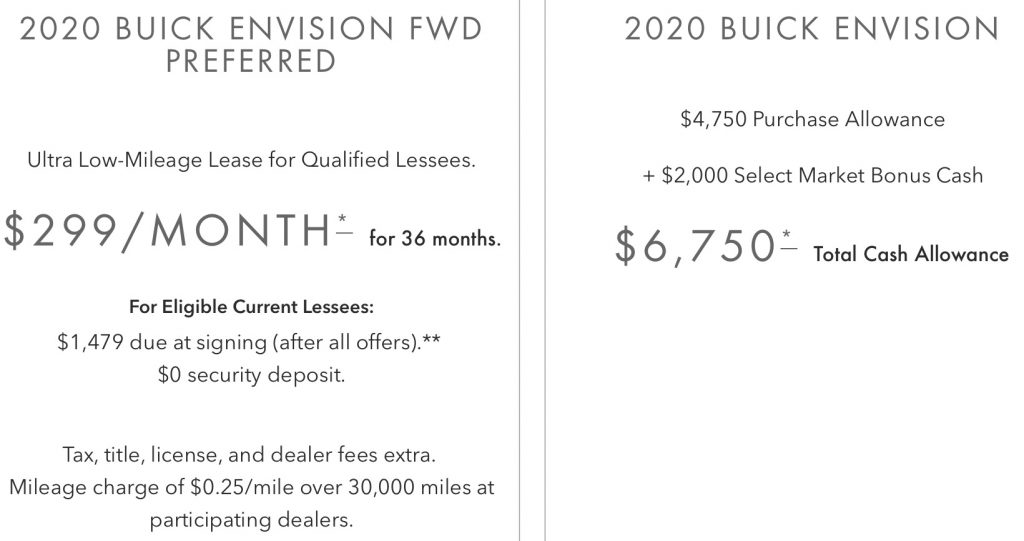The width and height of the screenshot is (1024, 541).
Task: Click the $6,750 total amount
Action: [x=696, y=246]
